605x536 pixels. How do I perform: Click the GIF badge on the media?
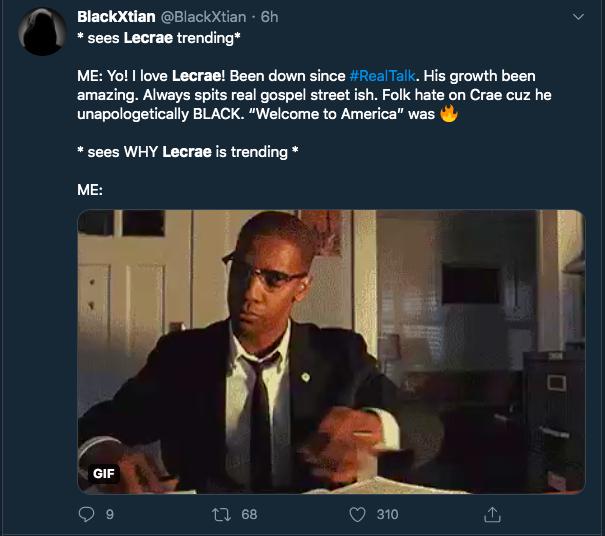pyautogui.click(x=103, y=474)
